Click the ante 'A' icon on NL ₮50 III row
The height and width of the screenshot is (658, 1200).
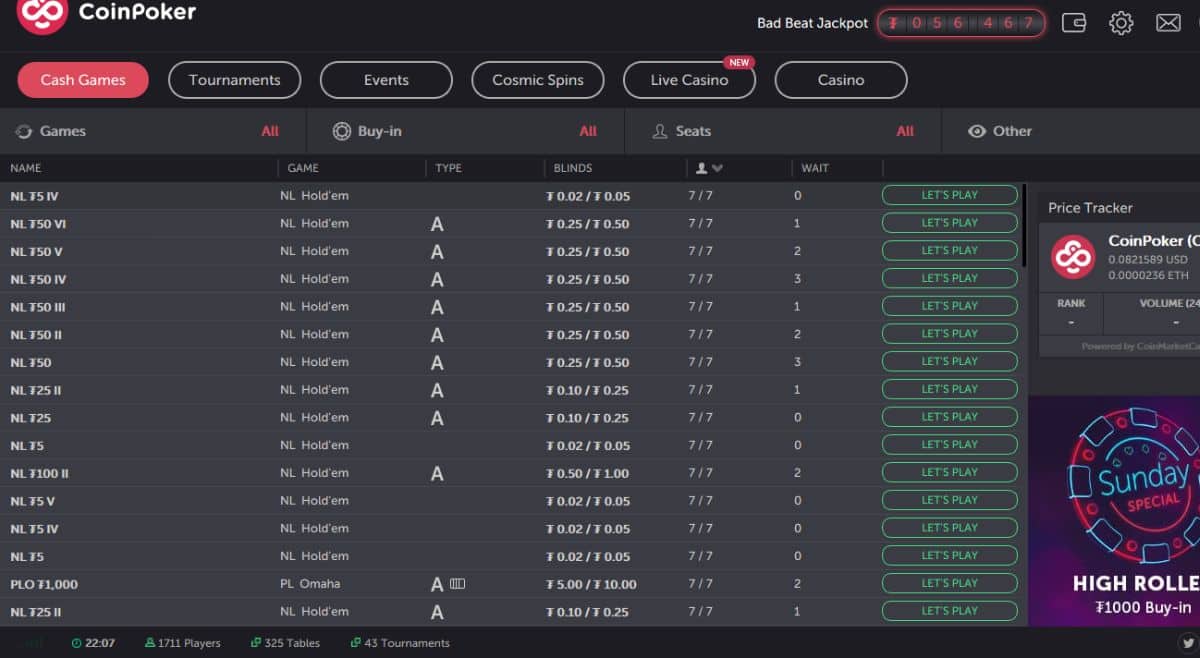point(437,307)
